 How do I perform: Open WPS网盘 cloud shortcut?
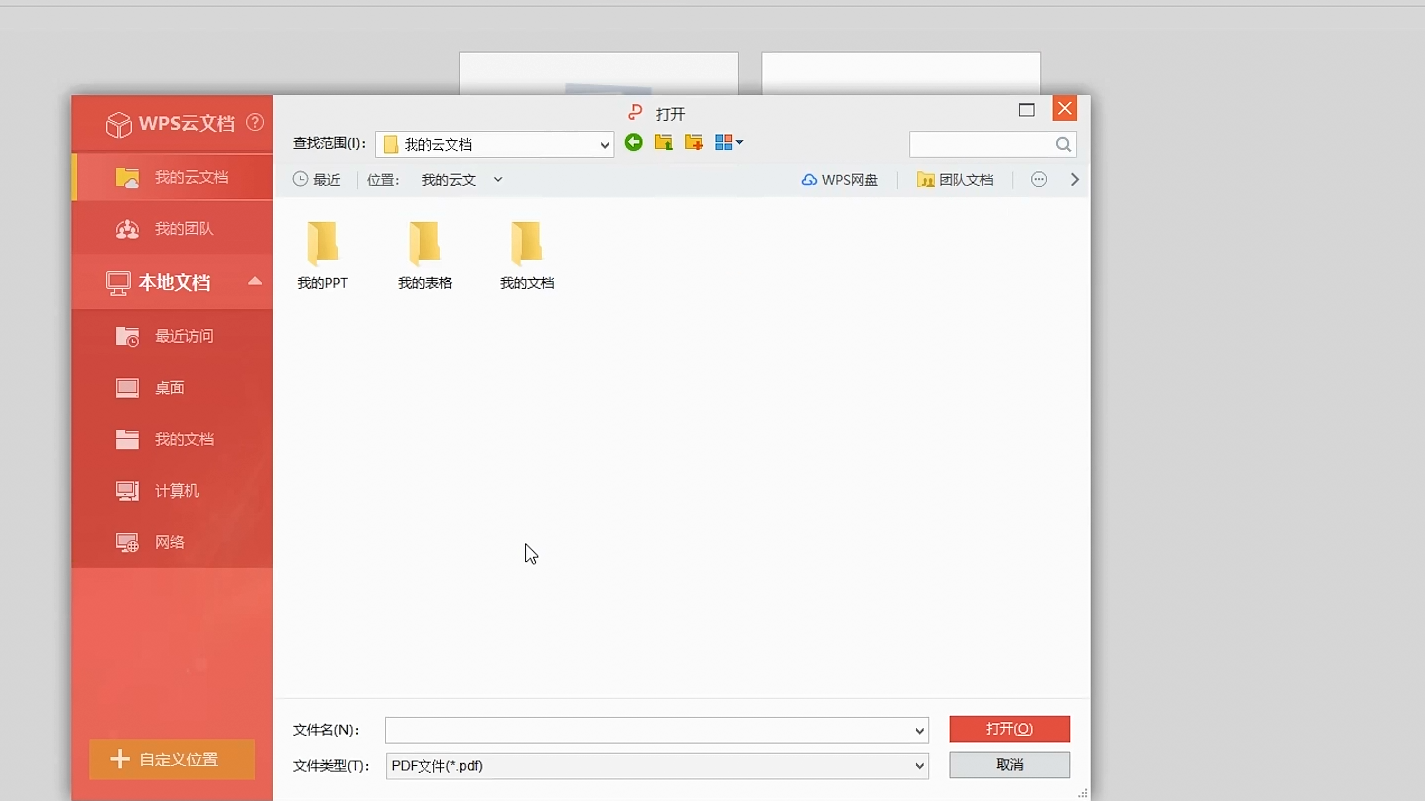[840, 180]
